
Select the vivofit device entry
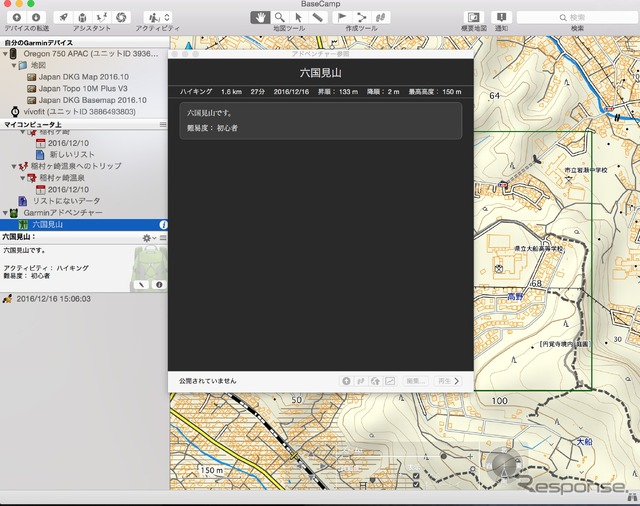click(x=80, y=111)
